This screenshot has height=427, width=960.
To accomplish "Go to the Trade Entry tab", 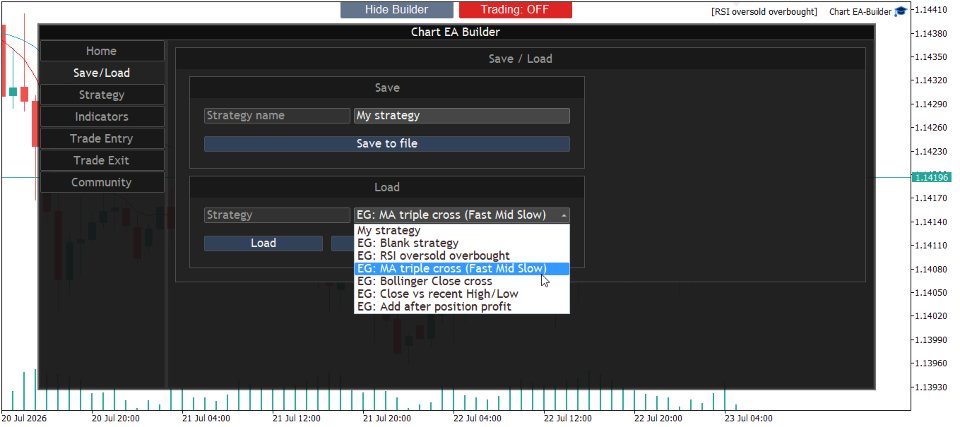I will click(102, 138).
